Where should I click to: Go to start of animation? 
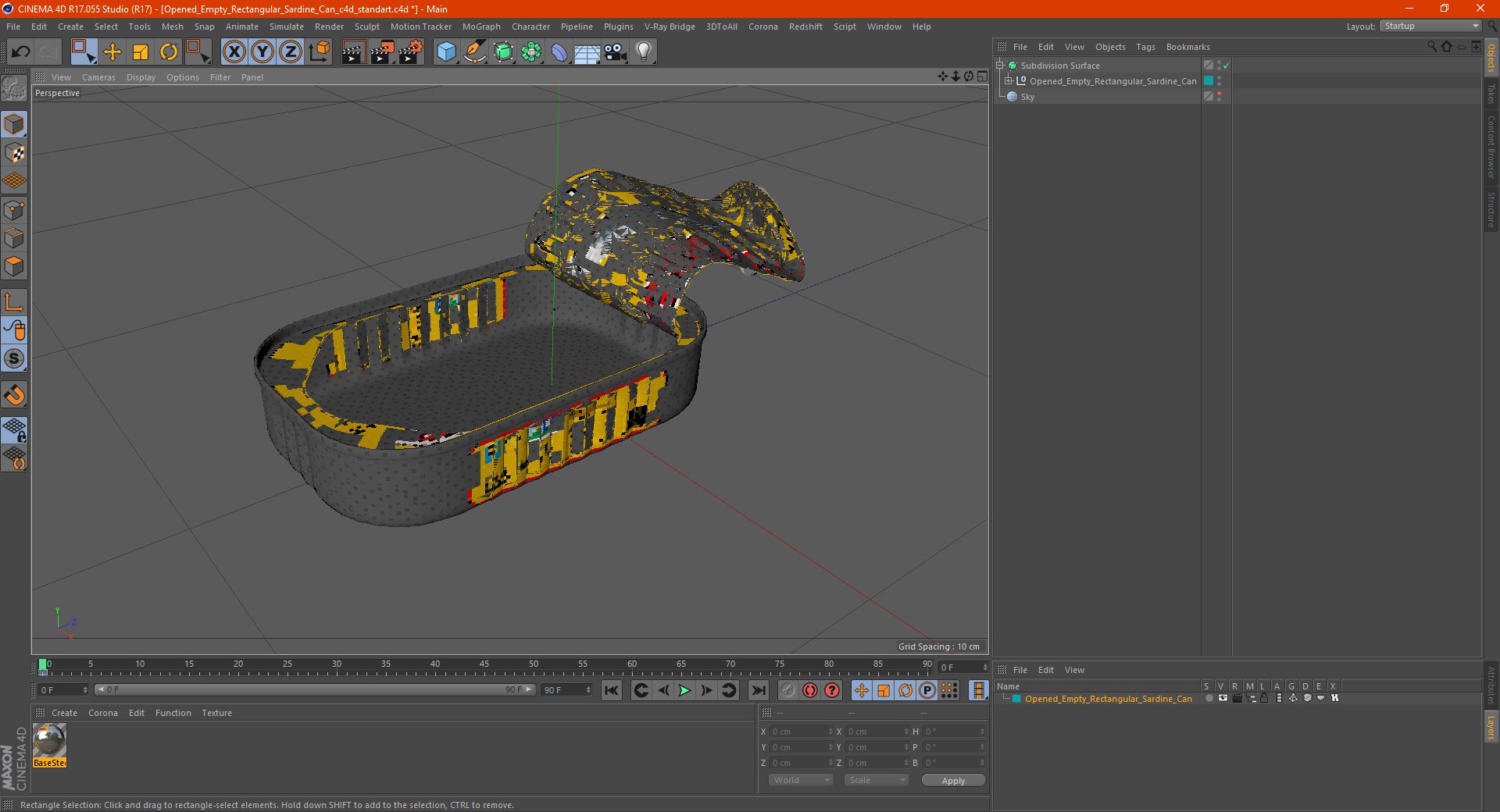click(x=612, y=690)
